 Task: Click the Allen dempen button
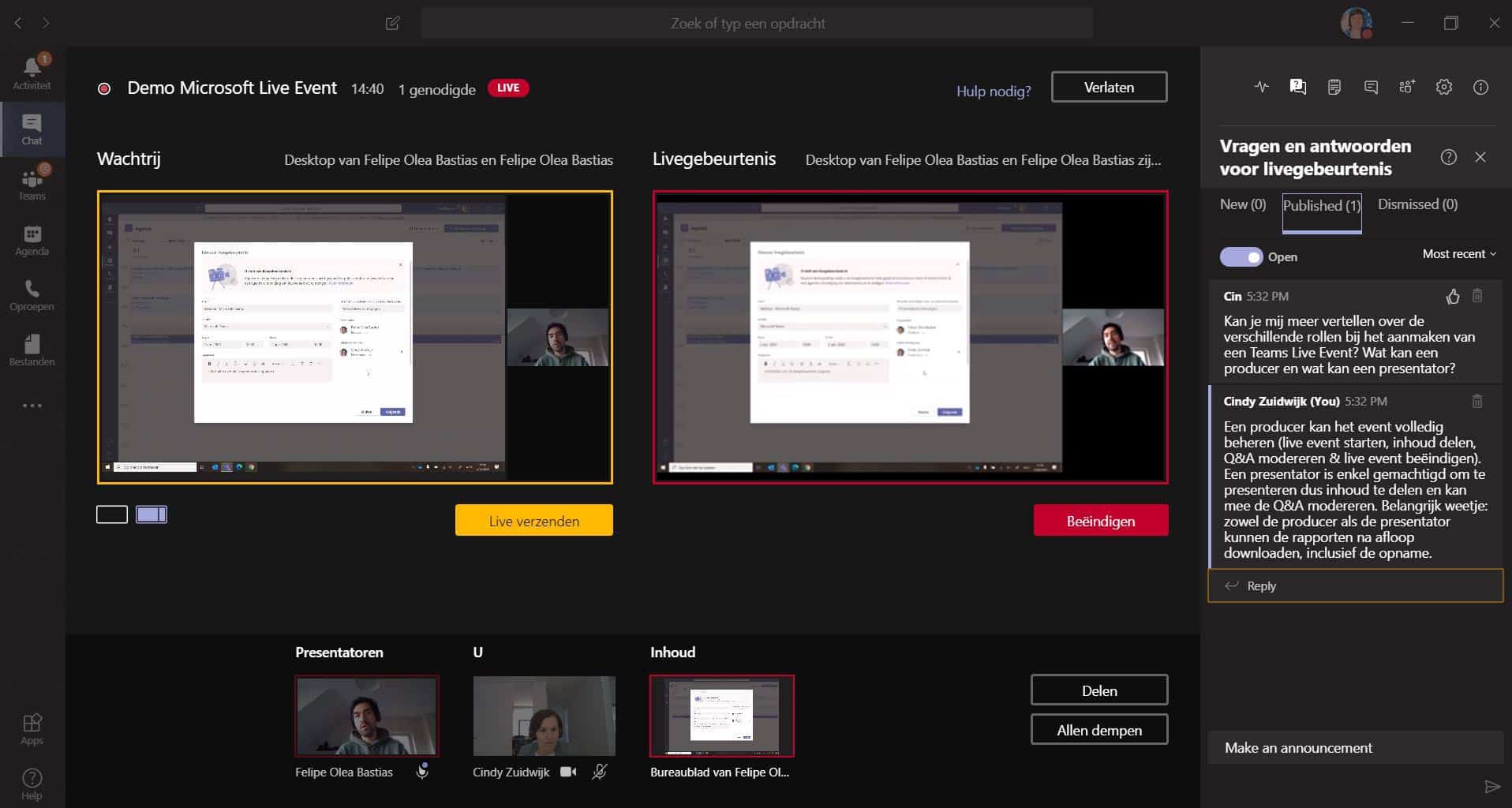coord(1099,730)
